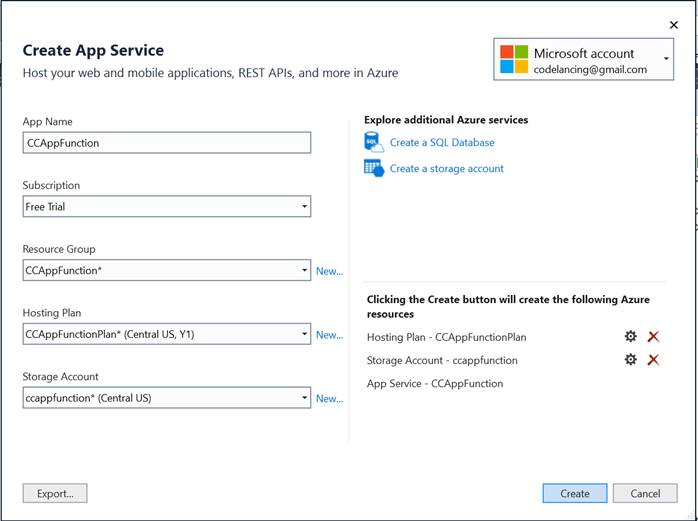Expand the Storage Account dropdown

[304, 399]
